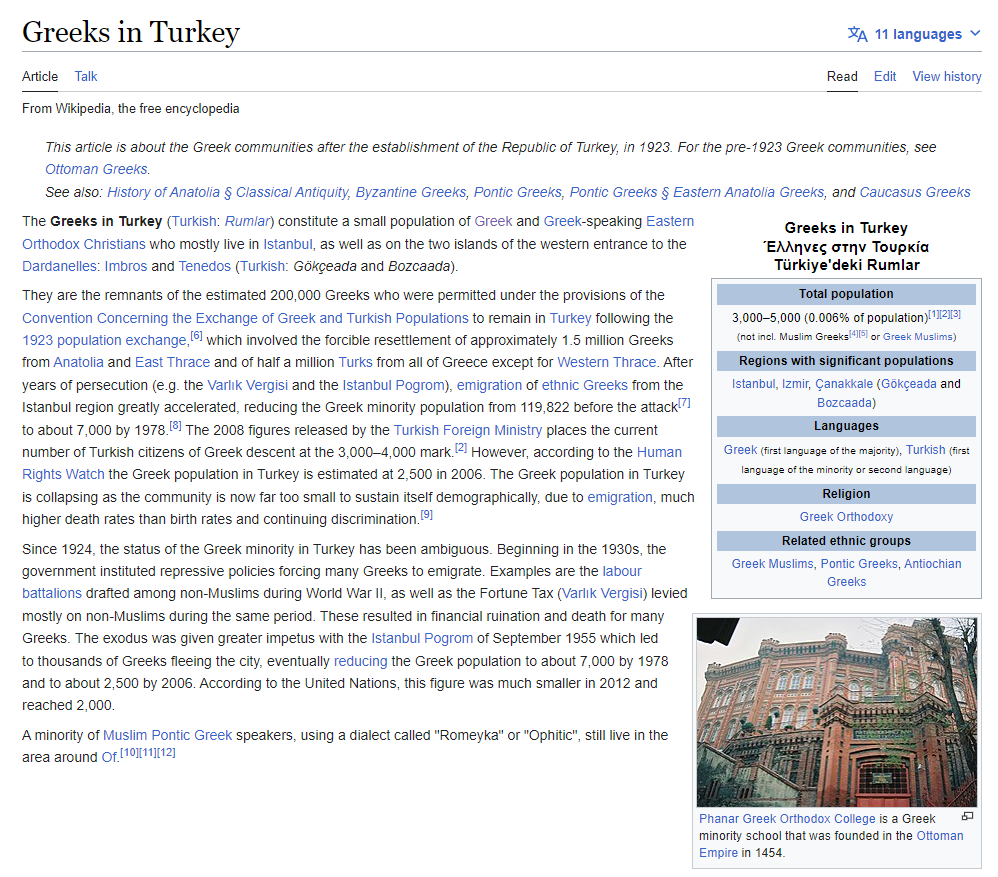998x877 pixels.
Task: Click the translate languages icon
Action: click(857, 34)
